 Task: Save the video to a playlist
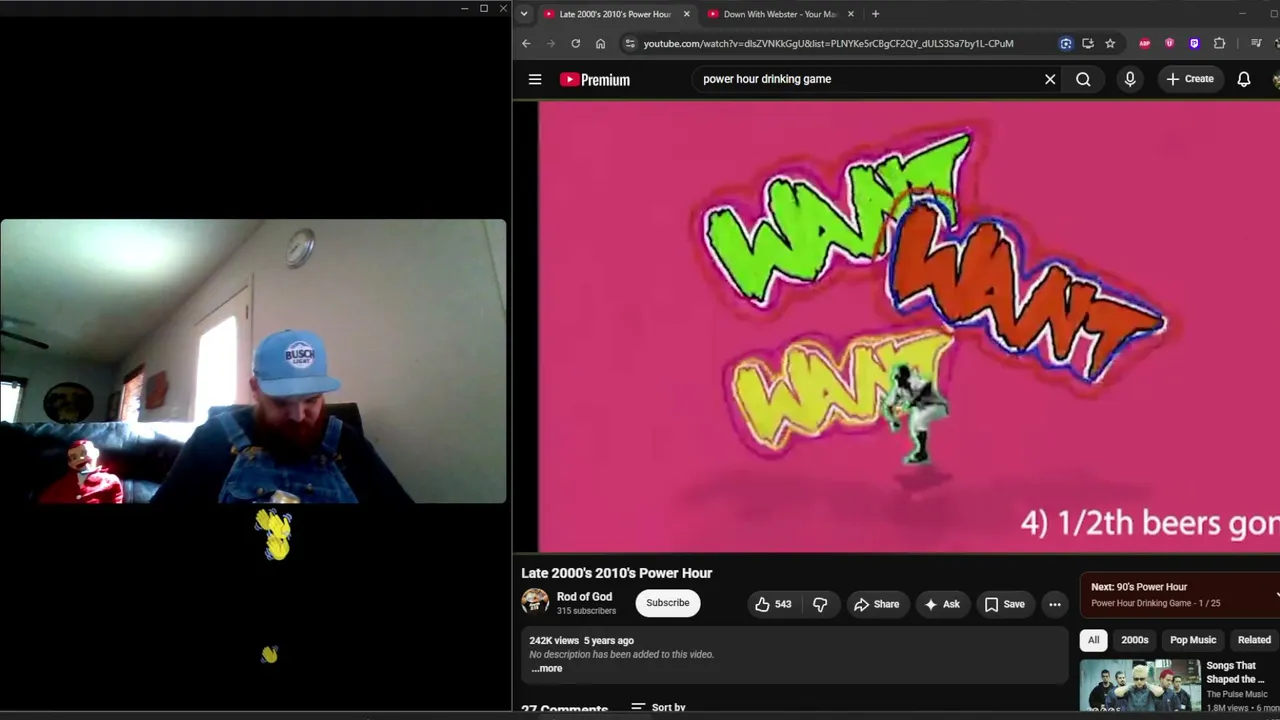coord(1005,604)
